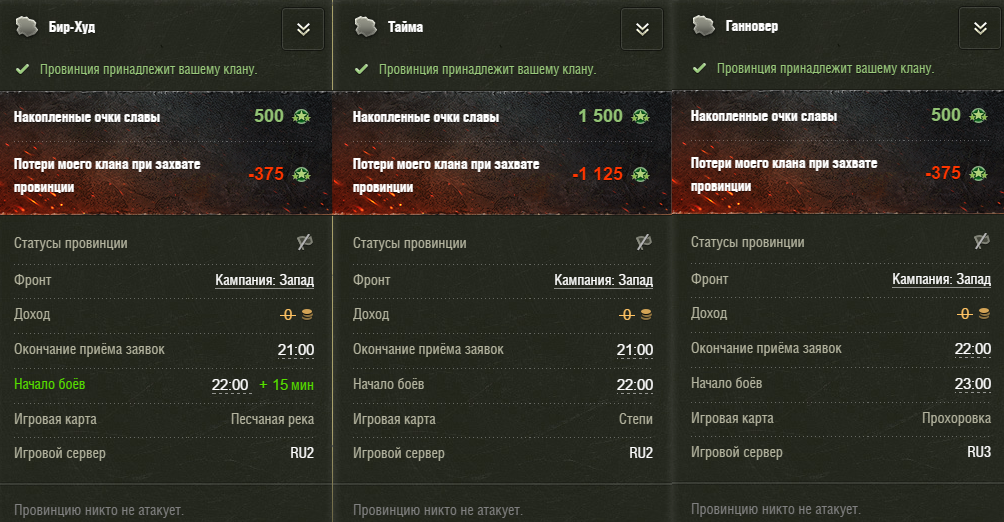Image resolution: width=1004 pixels, height=522 pixels.
Task: Expand the Ганновер province panel chevron
Action: tap(980, 28)
